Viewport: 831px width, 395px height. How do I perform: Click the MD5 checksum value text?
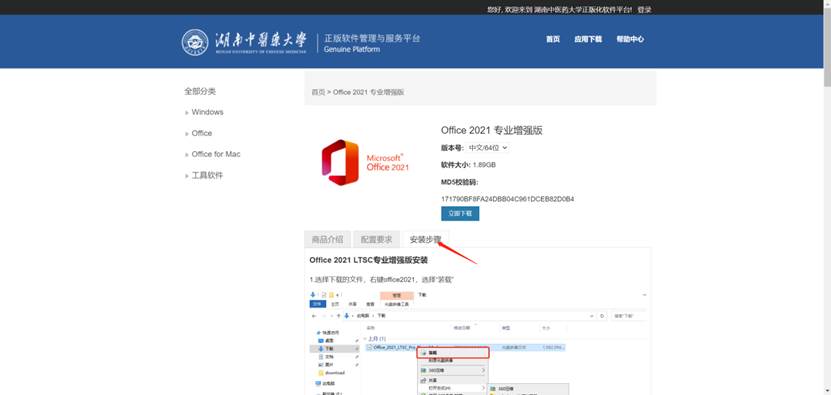(508, 199)
